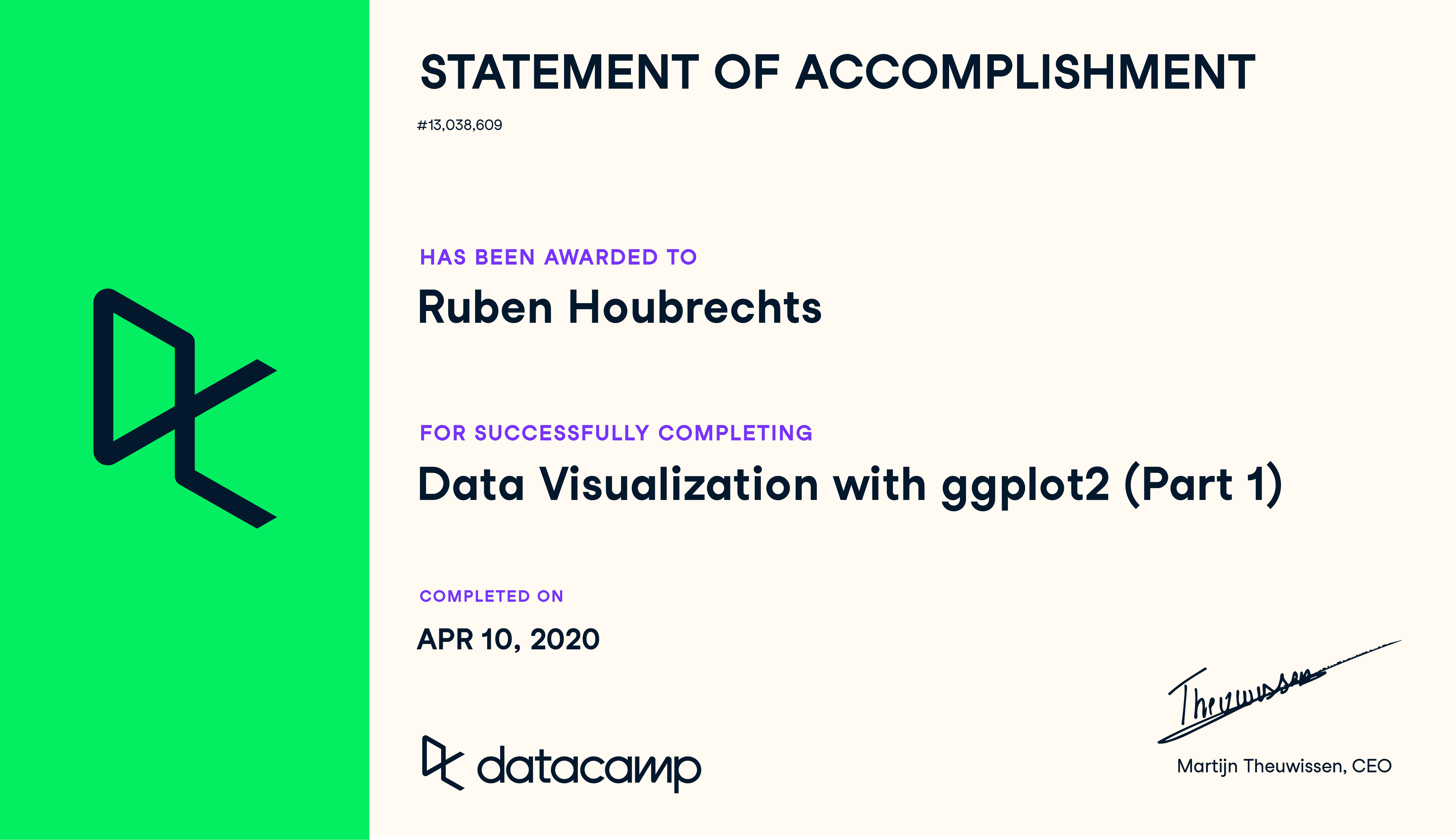The width and height of the screenshot is (1456, 840).
Task: Select the recipient name Ruben Houbrechts
Action: [620, 307]
